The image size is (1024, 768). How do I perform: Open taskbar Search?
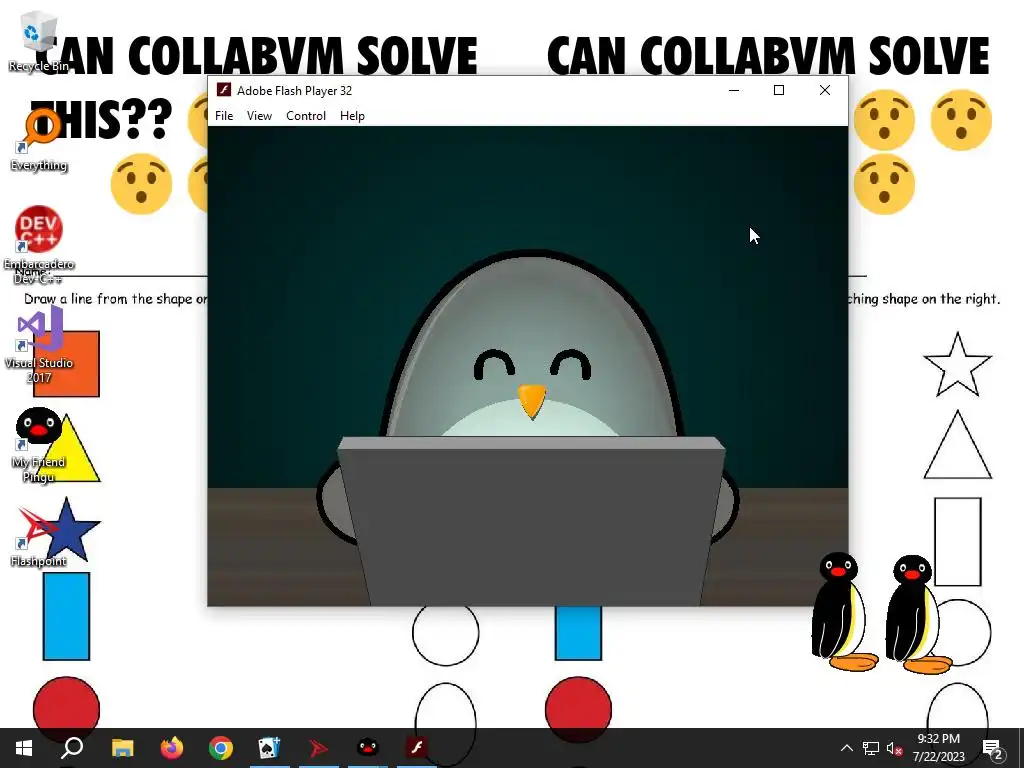click(72, 748)
